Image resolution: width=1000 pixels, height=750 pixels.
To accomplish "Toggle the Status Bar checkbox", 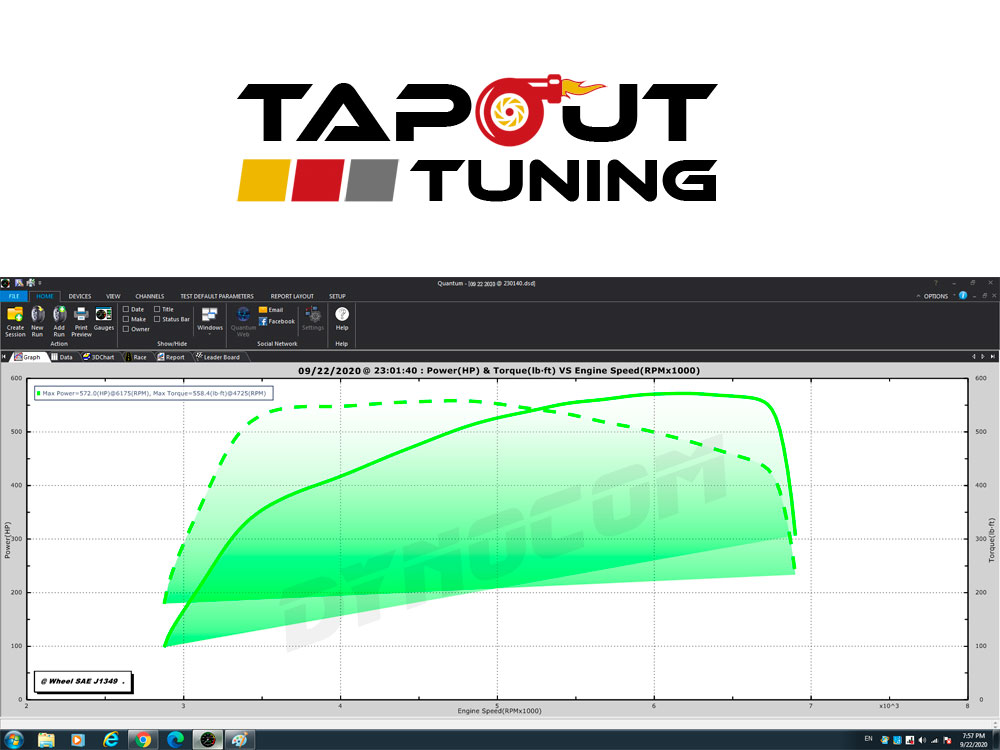I will [x=157, y=319].
